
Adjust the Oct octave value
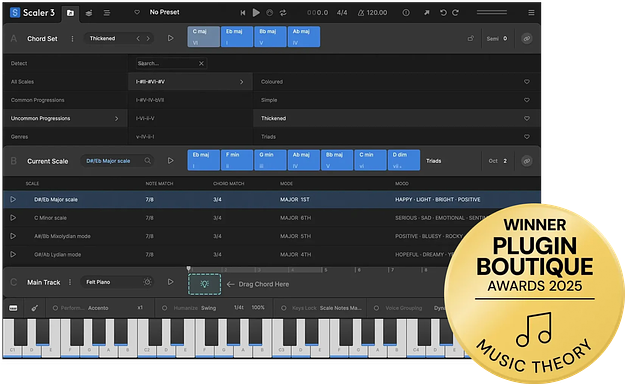[x=505, y=161]
